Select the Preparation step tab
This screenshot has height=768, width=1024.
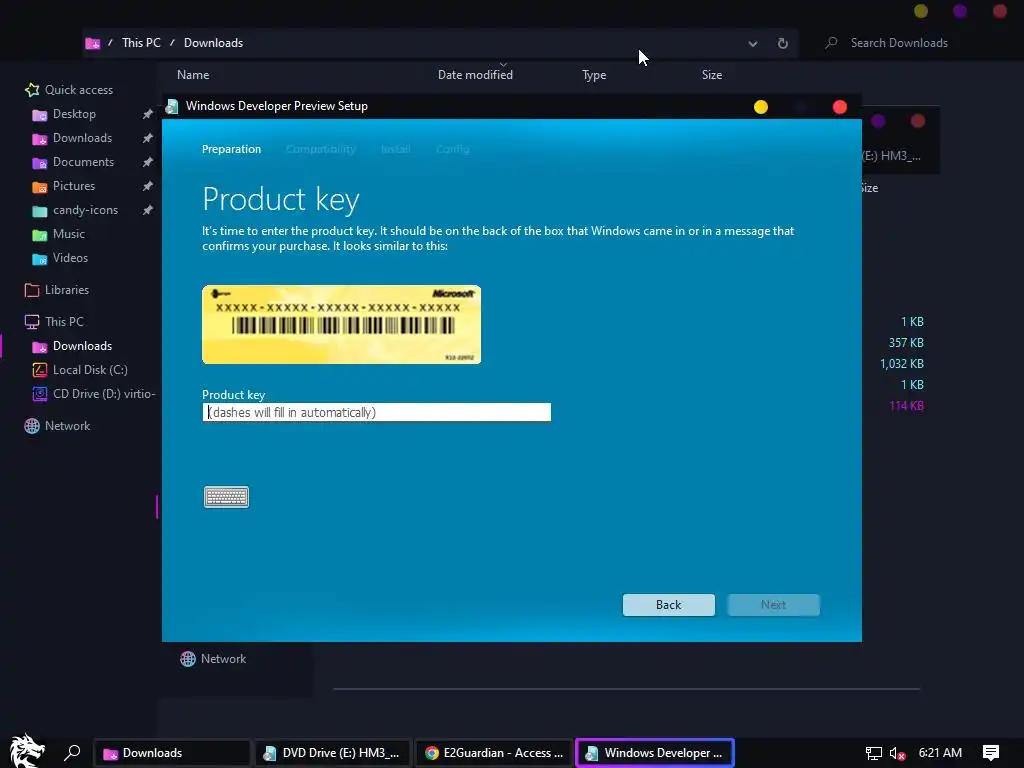point(231,149)
